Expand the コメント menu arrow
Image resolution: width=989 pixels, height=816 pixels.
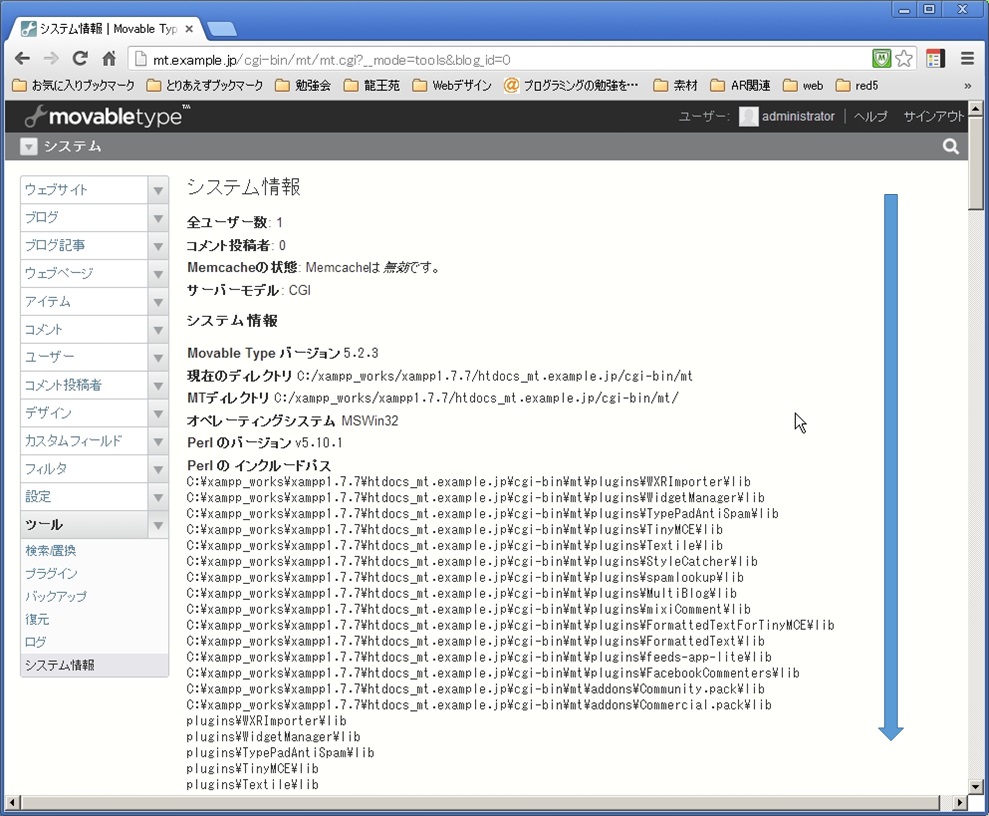(158, 329)
